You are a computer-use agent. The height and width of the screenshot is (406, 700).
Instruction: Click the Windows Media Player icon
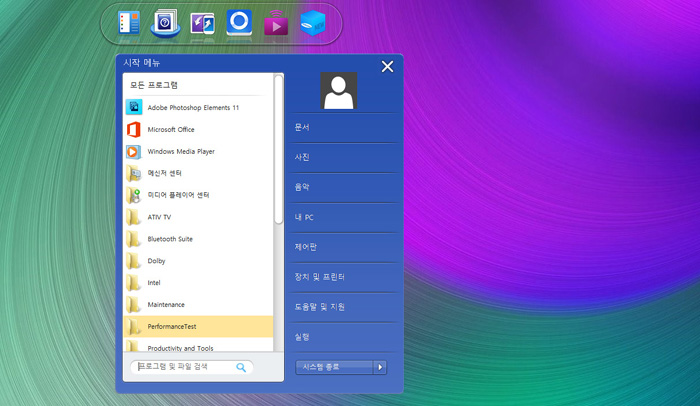(133, 152)
